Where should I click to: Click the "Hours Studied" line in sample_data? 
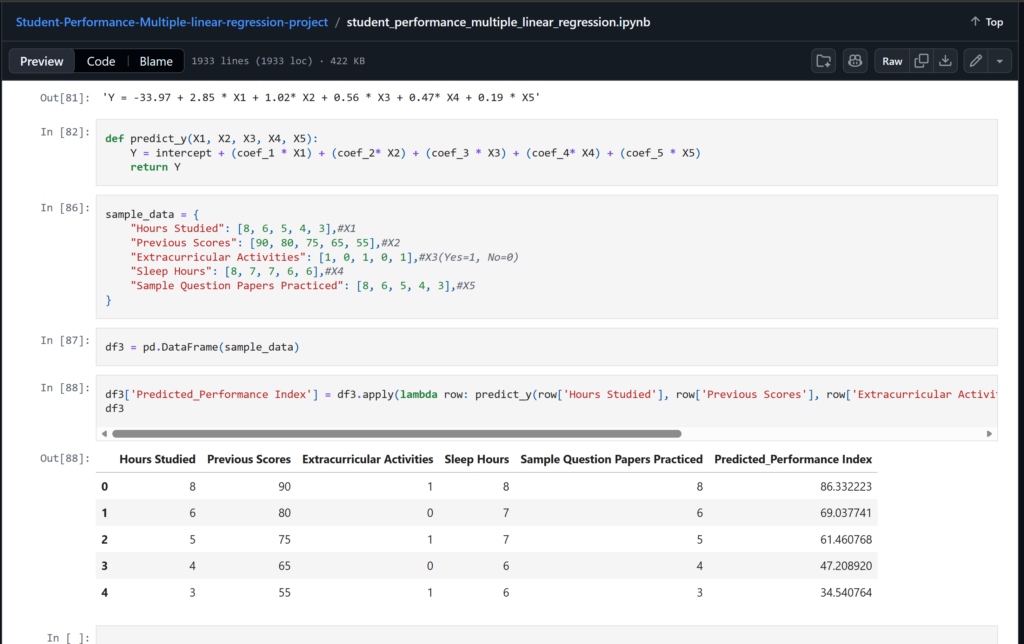point(243,229)
